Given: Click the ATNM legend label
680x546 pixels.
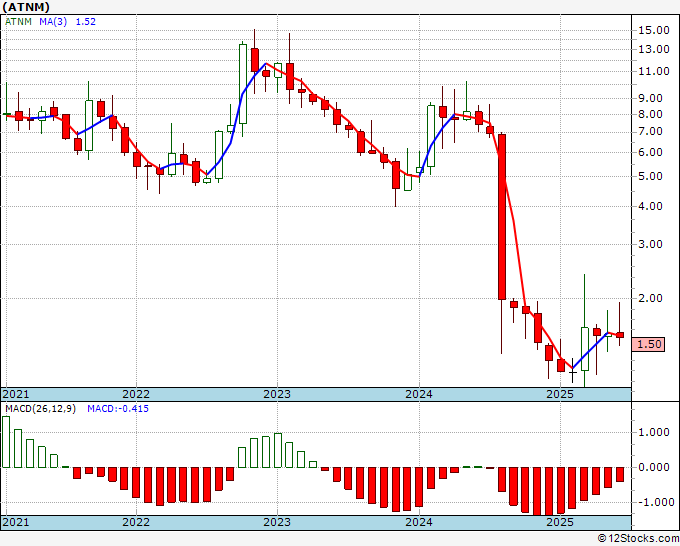Looking at the screenshot, I should pyautogui.click(x=18, y=22).
